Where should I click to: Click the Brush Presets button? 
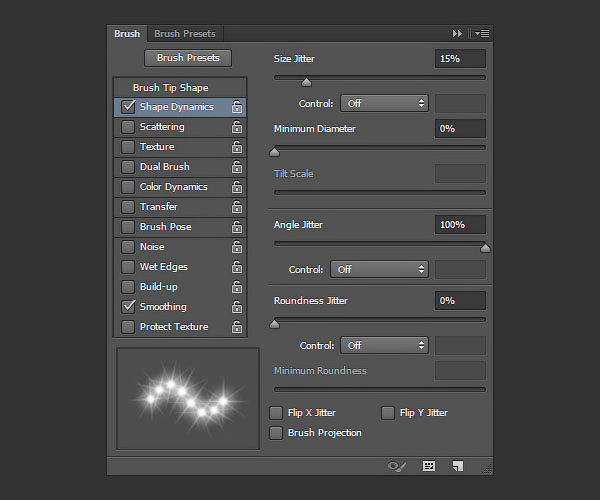pos(188,58)
